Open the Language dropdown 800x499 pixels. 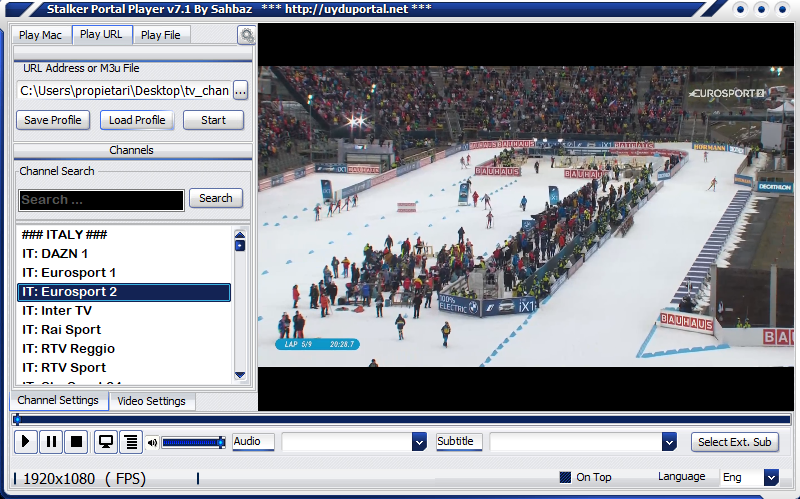point(771,478)
